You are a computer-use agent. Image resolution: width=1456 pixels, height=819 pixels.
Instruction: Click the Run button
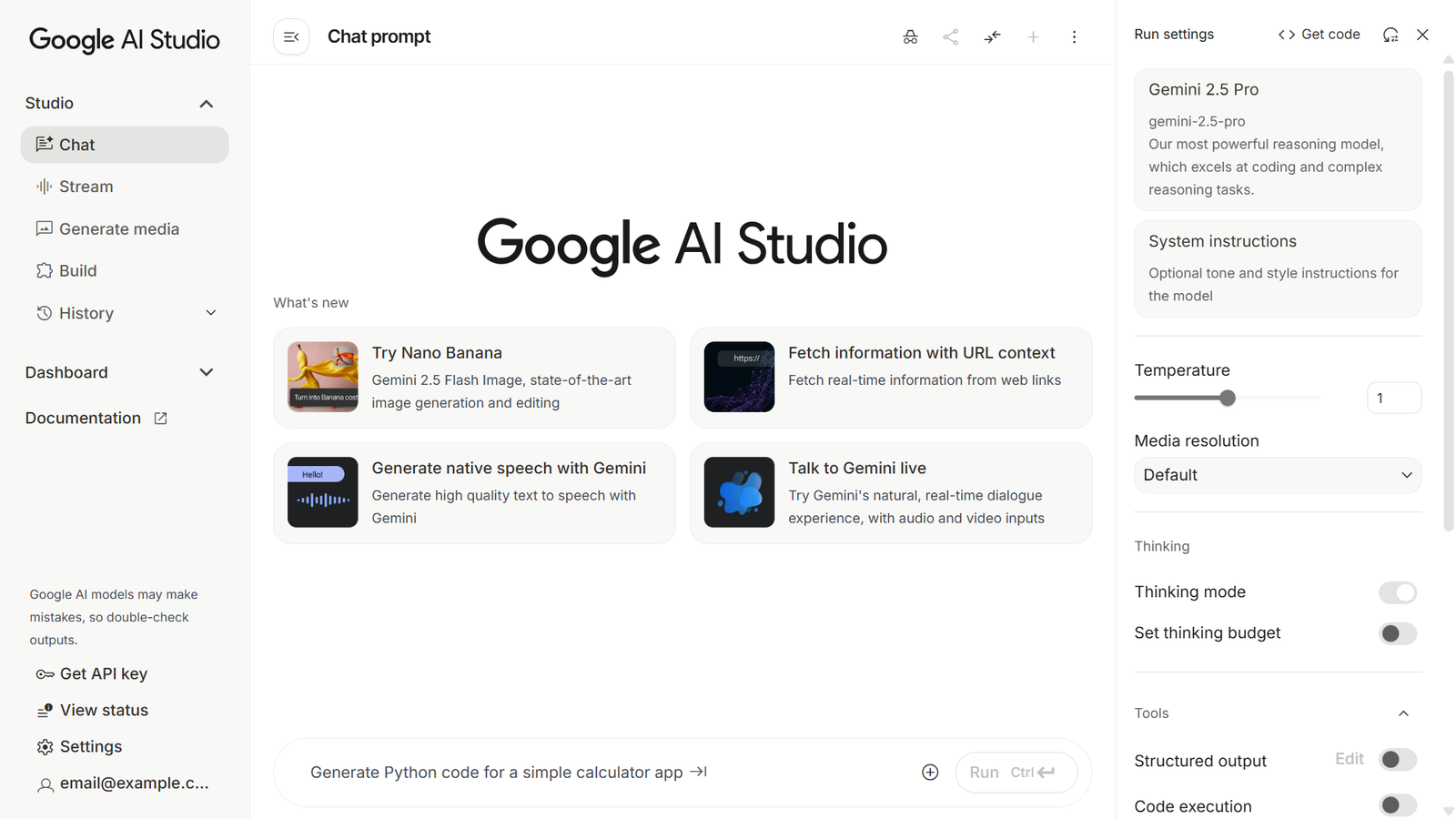(x=1016, y=772)
